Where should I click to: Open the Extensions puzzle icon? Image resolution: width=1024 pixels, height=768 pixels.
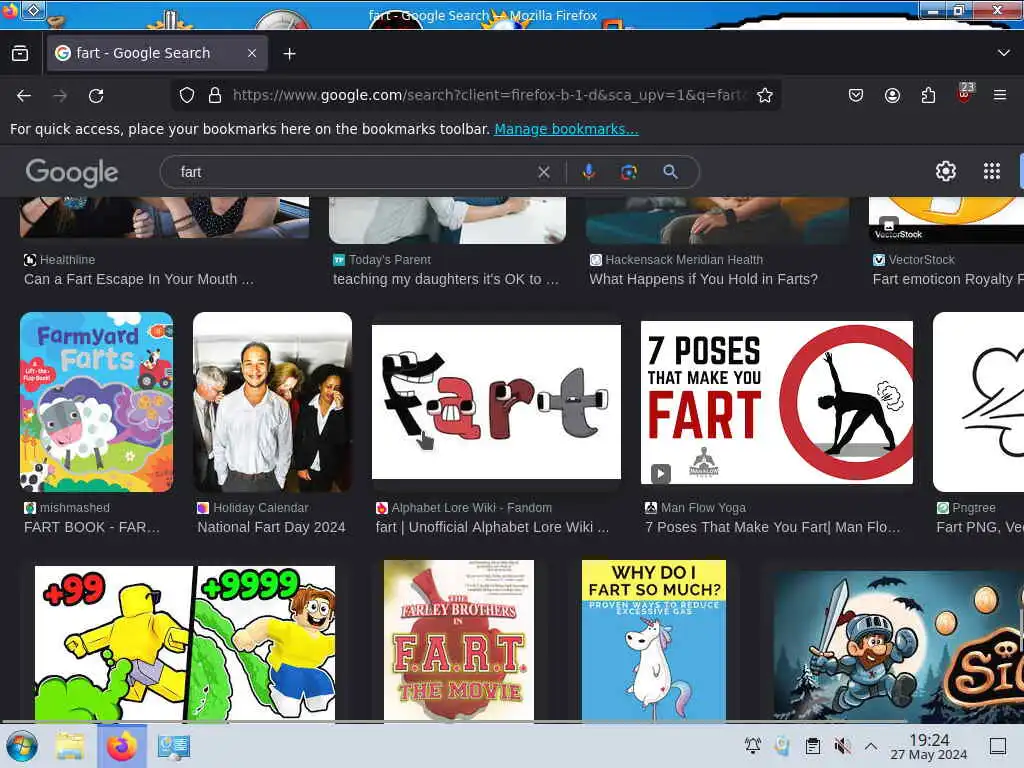(928, 95)
